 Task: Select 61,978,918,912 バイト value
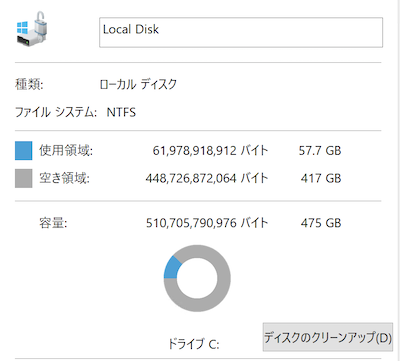pyautogui.click(x=210, y=151)
